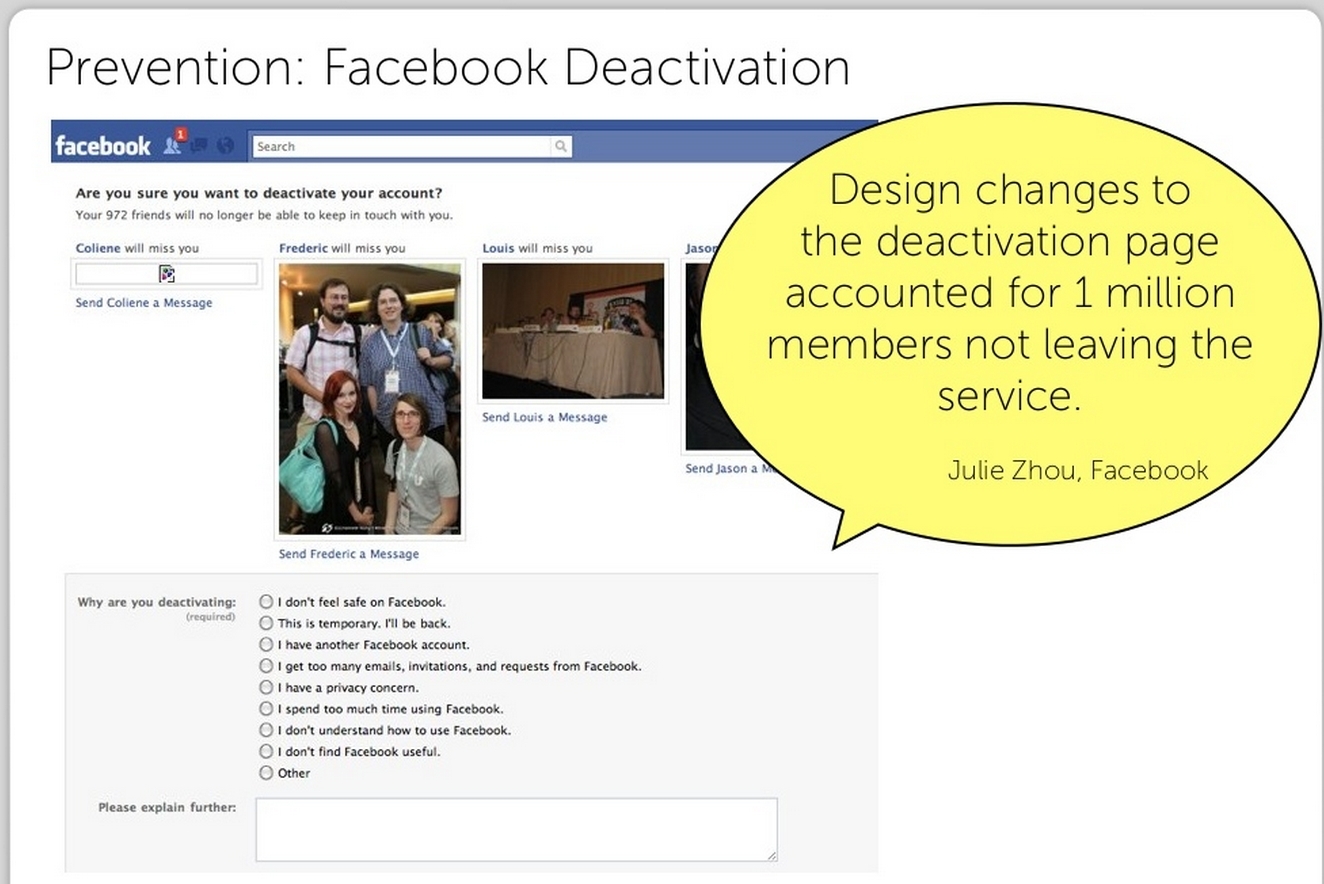1324x884 pixels.
Task: Click the "Why are you deactivating:" label
Action: point(157,602)
